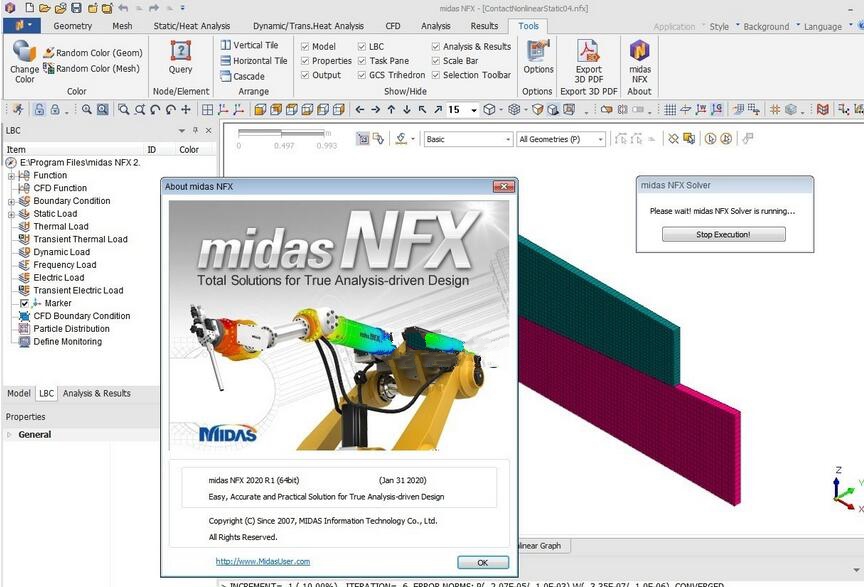This screenshot has height=587, width=864.
Task: Open the www.MidasUser.com link
Action: coord(263,561)
